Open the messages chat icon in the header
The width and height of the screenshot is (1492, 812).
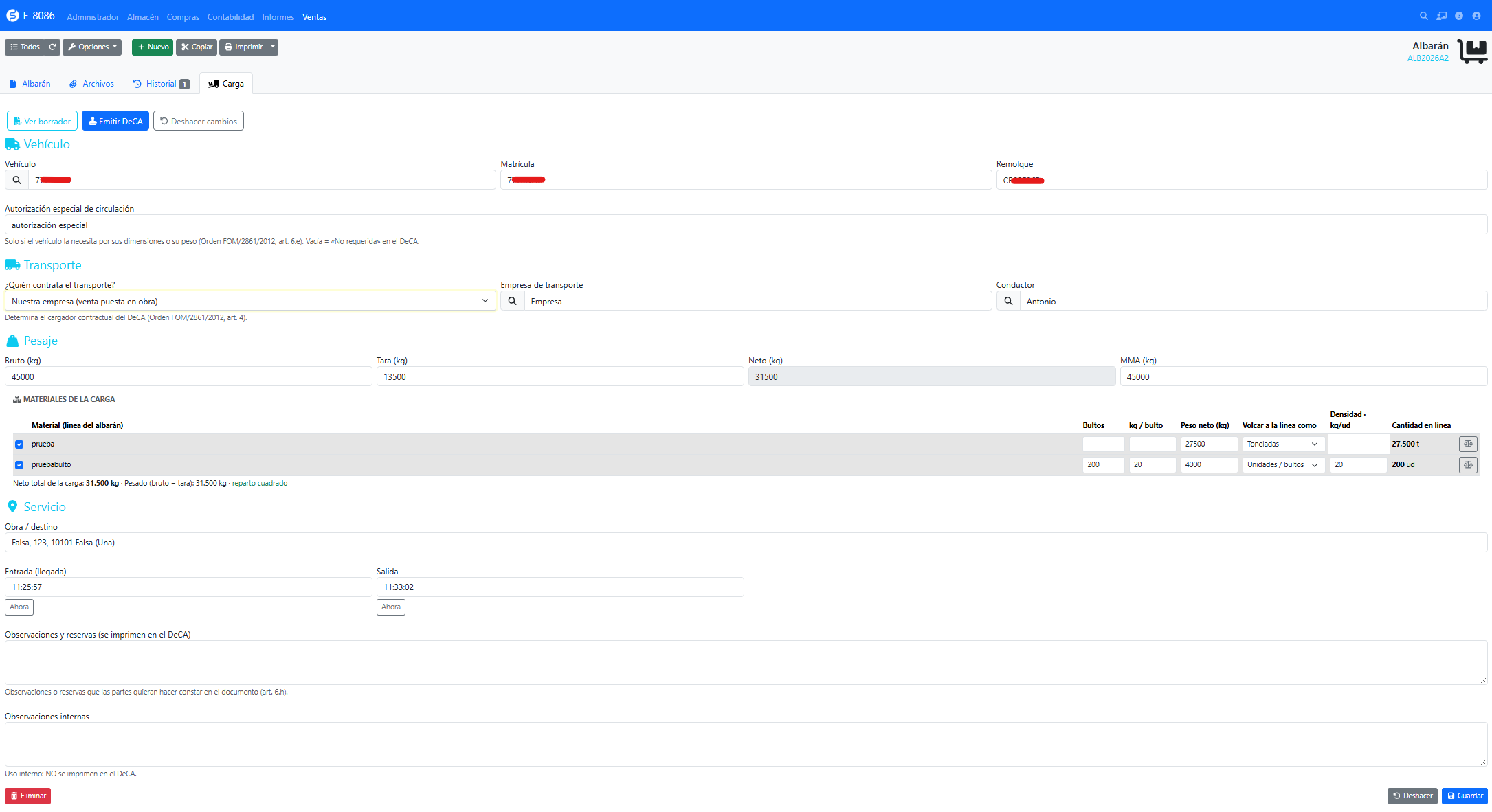coord(1441,16)
